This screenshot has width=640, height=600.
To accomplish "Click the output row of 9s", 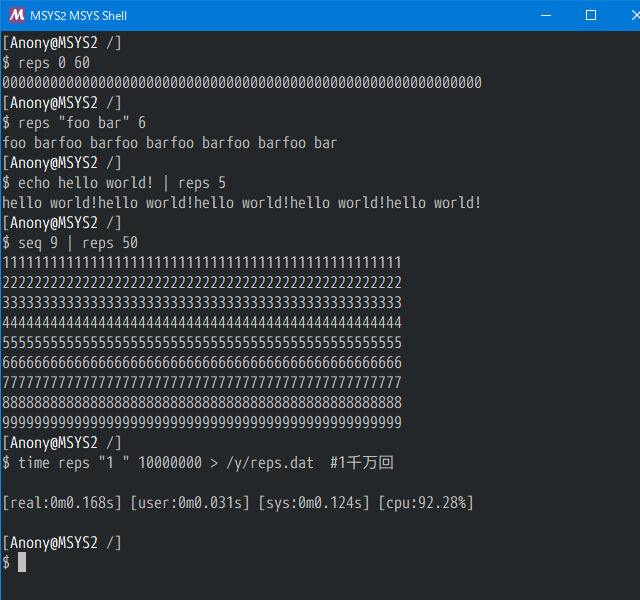I will point(202,423).
